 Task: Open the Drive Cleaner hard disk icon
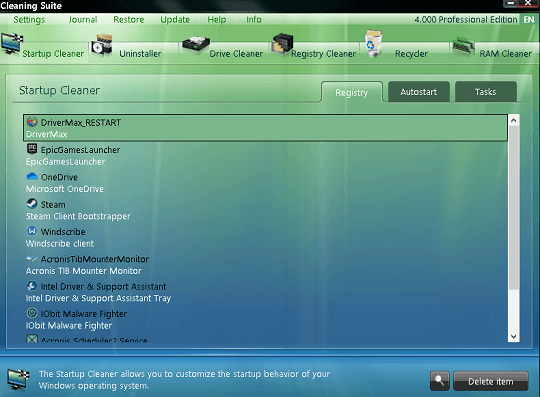[196, 45]
